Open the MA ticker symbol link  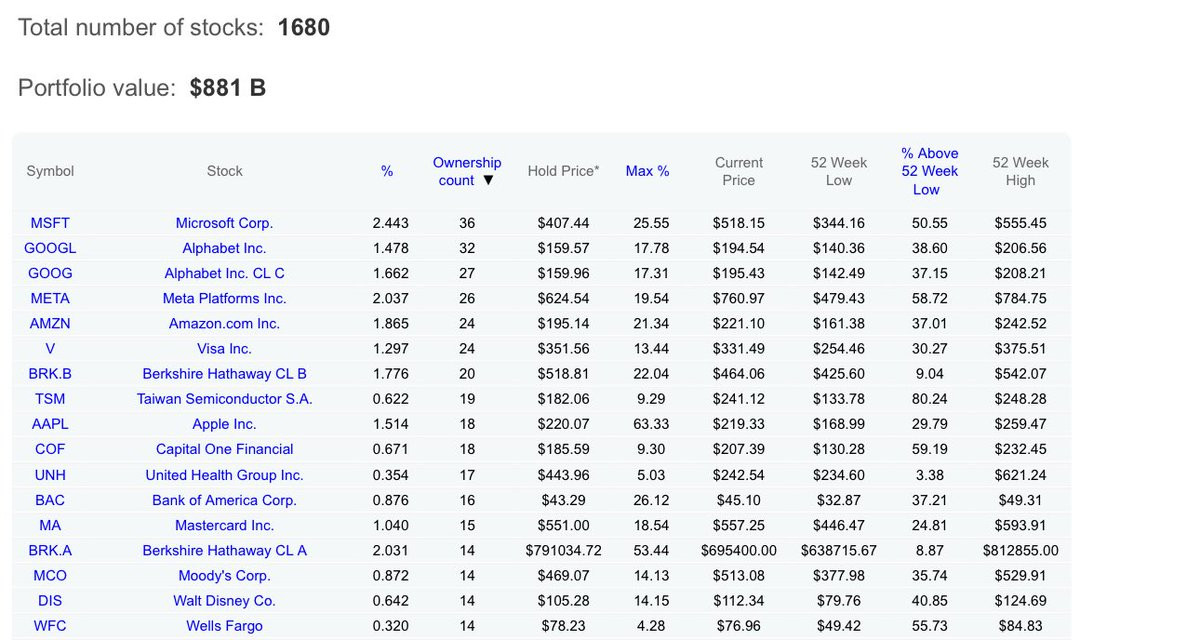point(50,525)
